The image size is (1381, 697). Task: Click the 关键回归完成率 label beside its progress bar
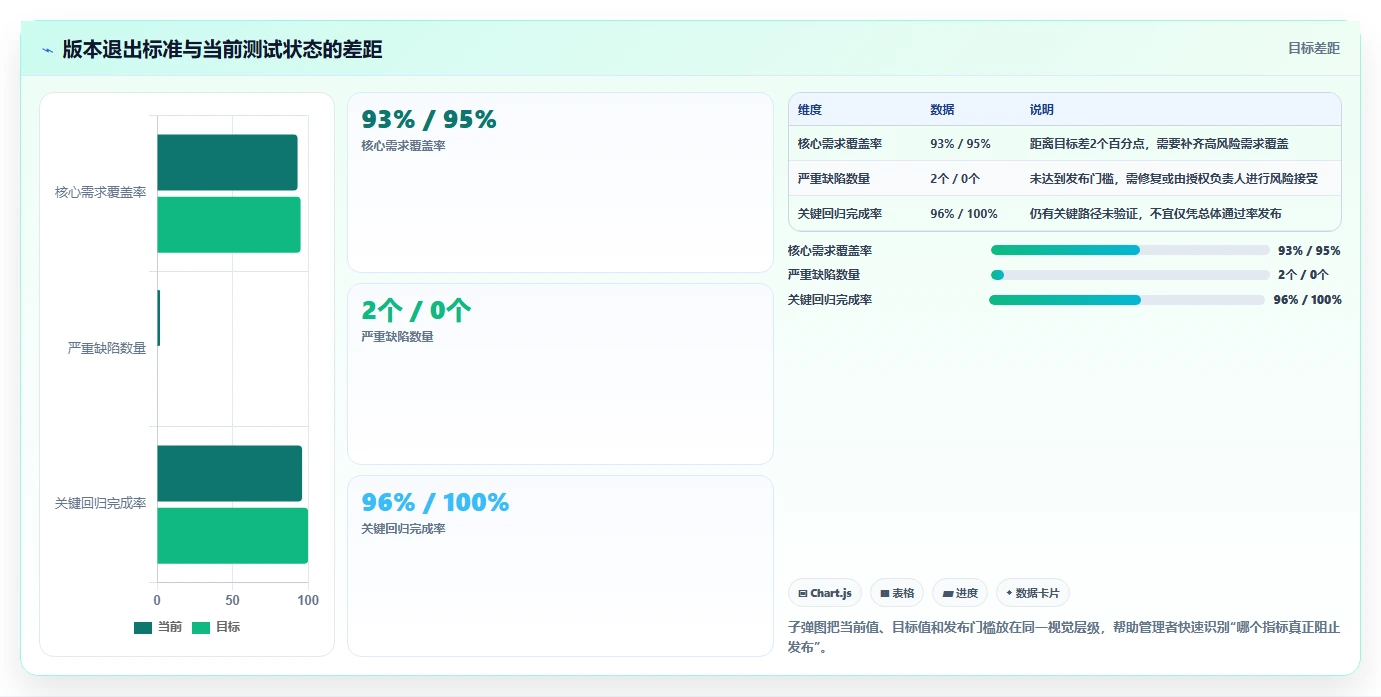(830, 300)
